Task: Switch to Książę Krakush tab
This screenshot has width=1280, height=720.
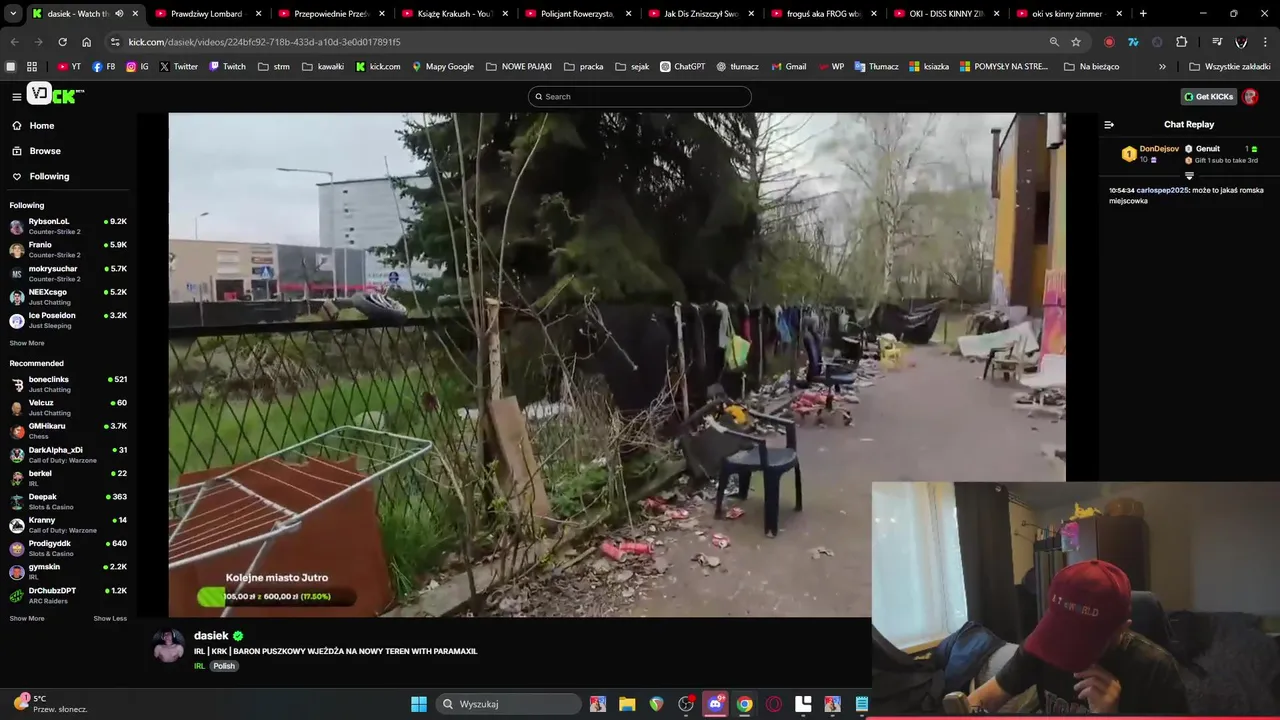Action: (454, 14)
